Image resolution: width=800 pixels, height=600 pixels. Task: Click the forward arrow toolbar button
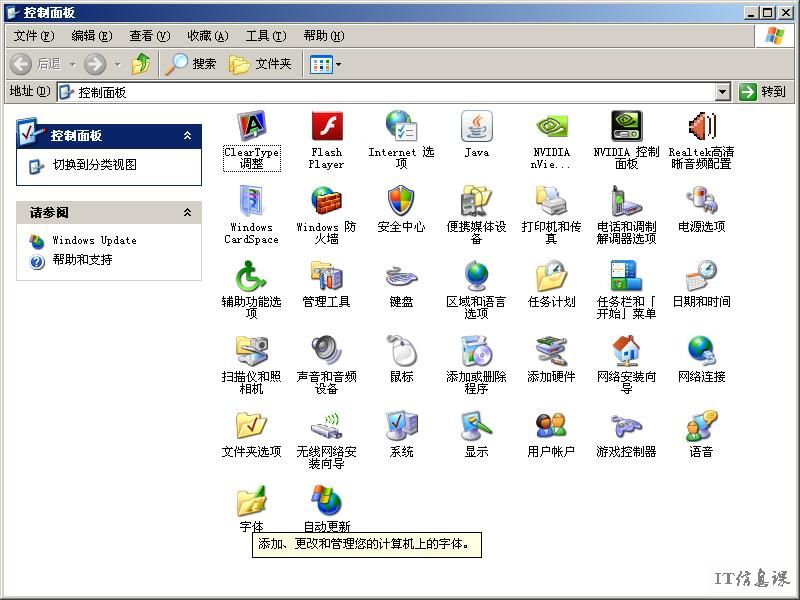[95, 64]
